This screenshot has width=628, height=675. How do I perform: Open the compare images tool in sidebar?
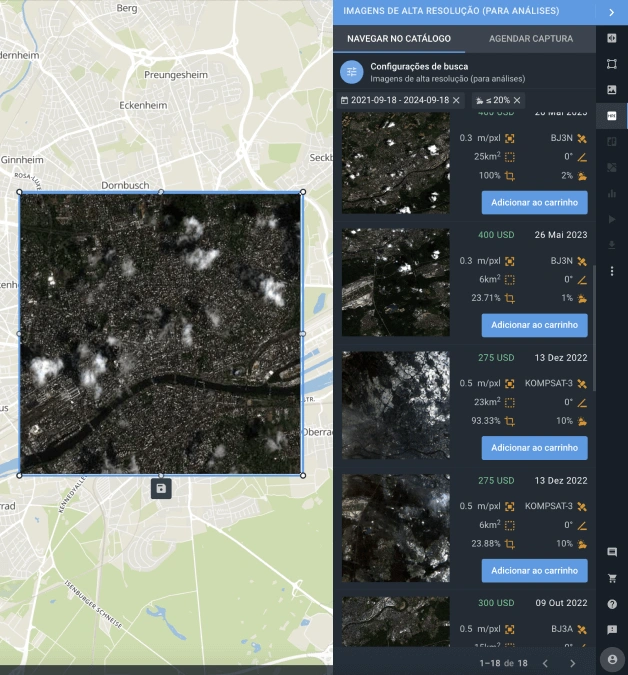612,142
